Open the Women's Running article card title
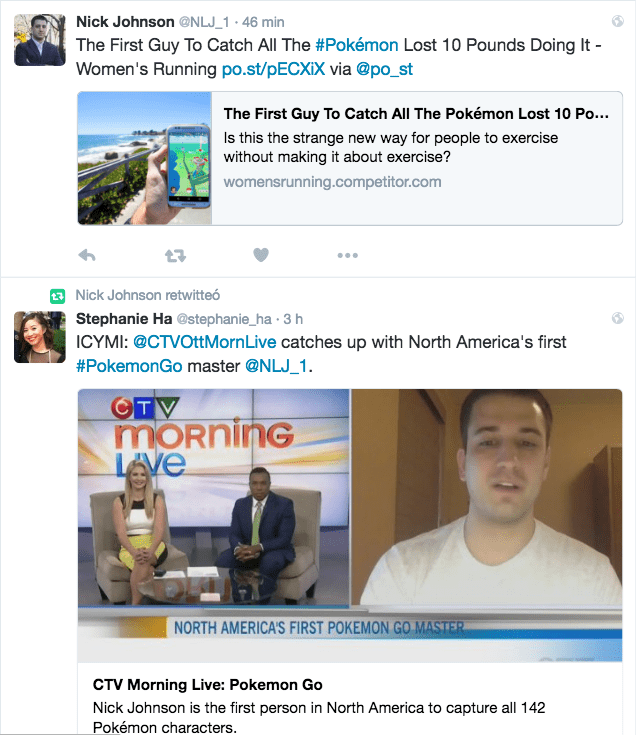The image size is (636, 735). tap(416, 114)
